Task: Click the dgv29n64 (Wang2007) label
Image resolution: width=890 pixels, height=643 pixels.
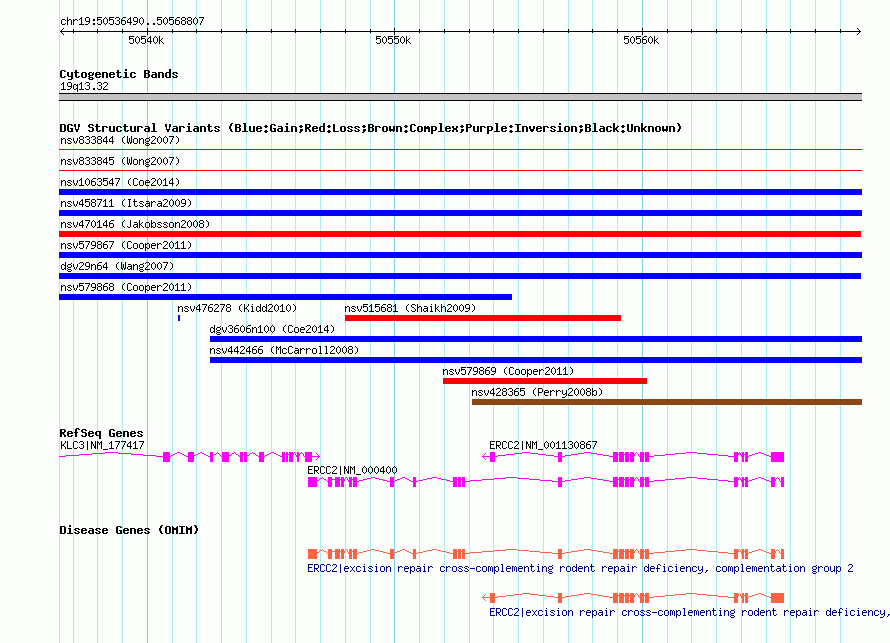Action: (117, 266)
